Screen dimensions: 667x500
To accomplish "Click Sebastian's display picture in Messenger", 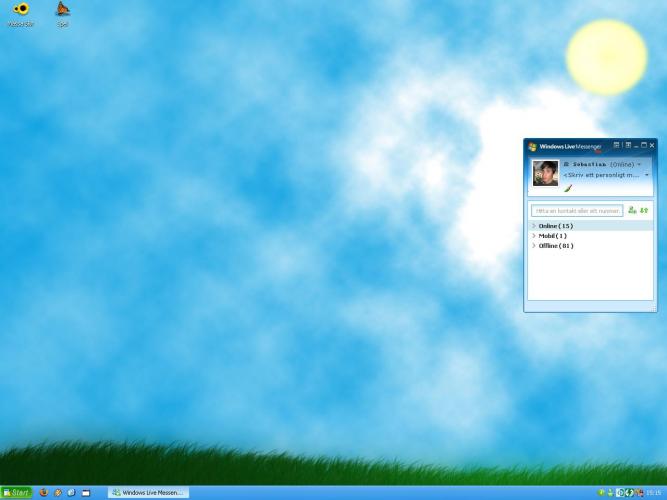I will 545,173.
